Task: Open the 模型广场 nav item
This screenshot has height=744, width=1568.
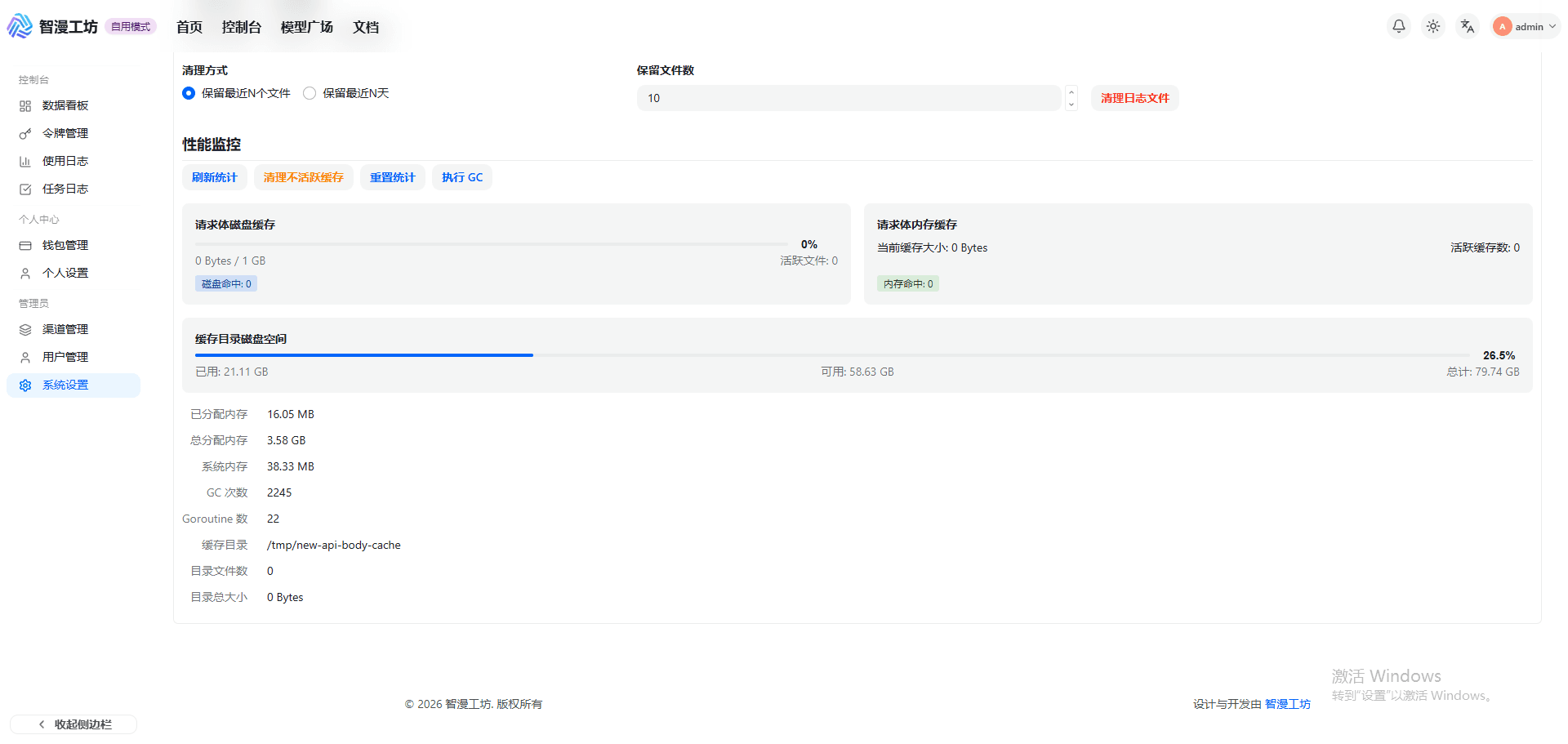Action: [x=307, y=27]
